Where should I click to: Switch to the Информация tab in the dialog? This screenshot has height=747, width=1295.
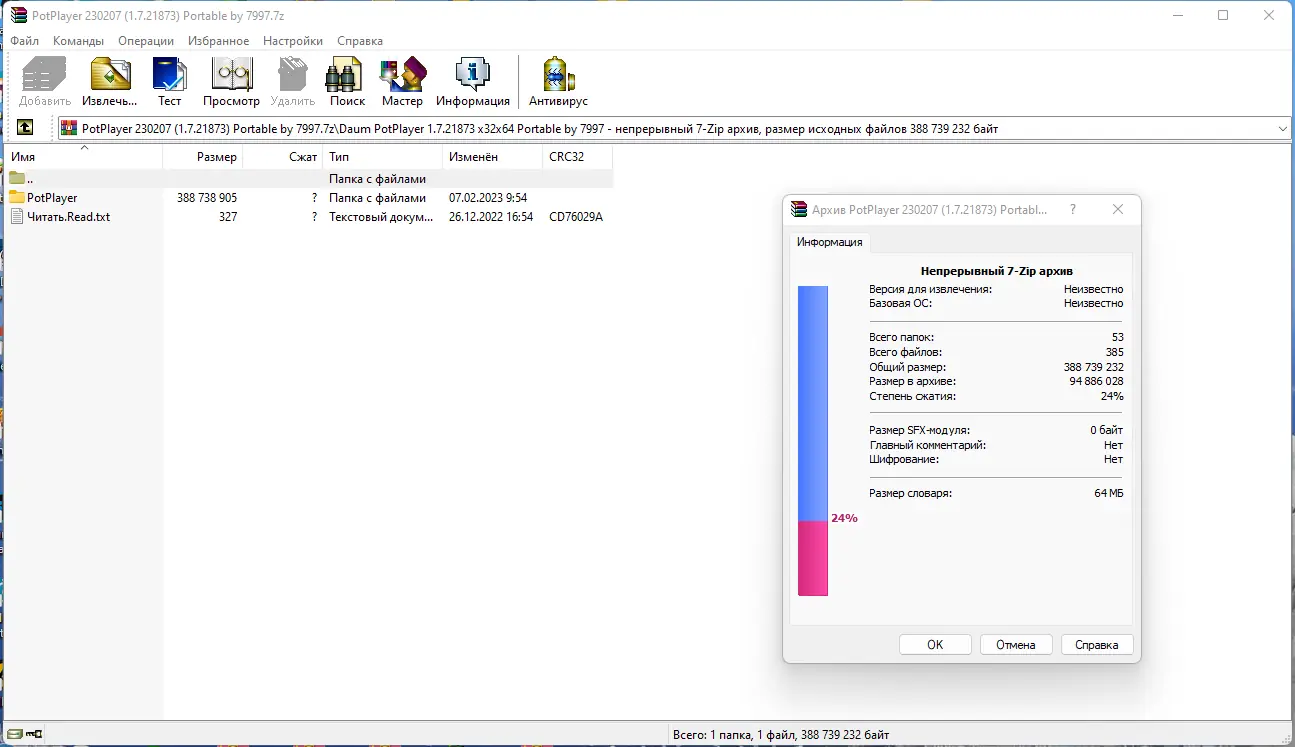(x=830, y=242)
